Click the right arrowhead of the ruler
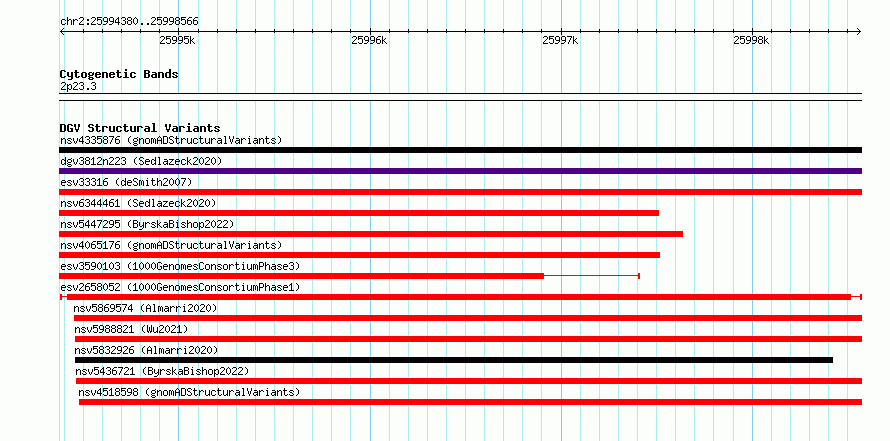The image size is (890, 441). [859, 31]
